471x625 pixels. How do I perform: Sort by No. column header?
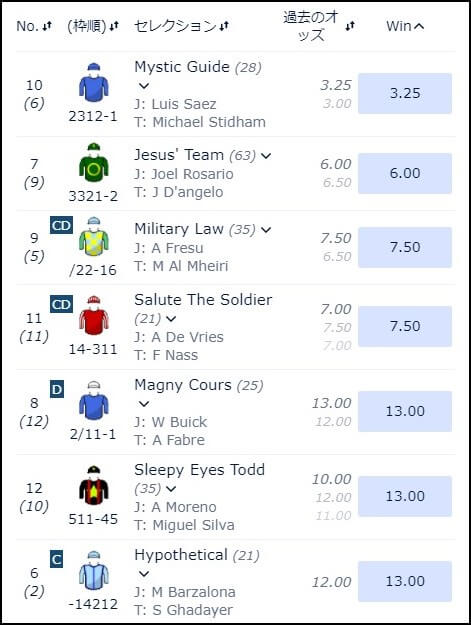coord(34,26)
